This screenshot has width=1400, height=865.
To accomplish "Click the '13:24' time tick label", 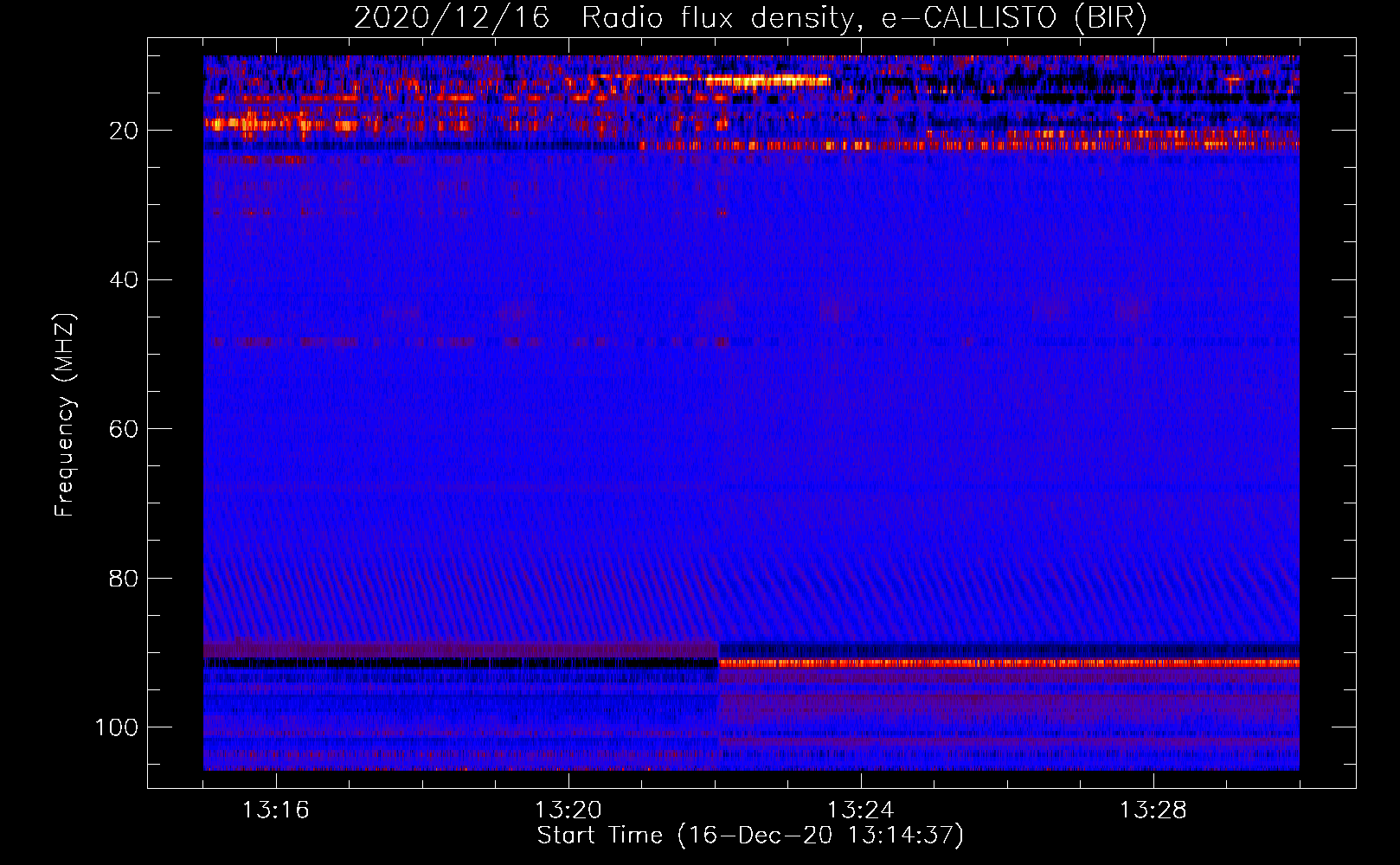I will [860, 811].
